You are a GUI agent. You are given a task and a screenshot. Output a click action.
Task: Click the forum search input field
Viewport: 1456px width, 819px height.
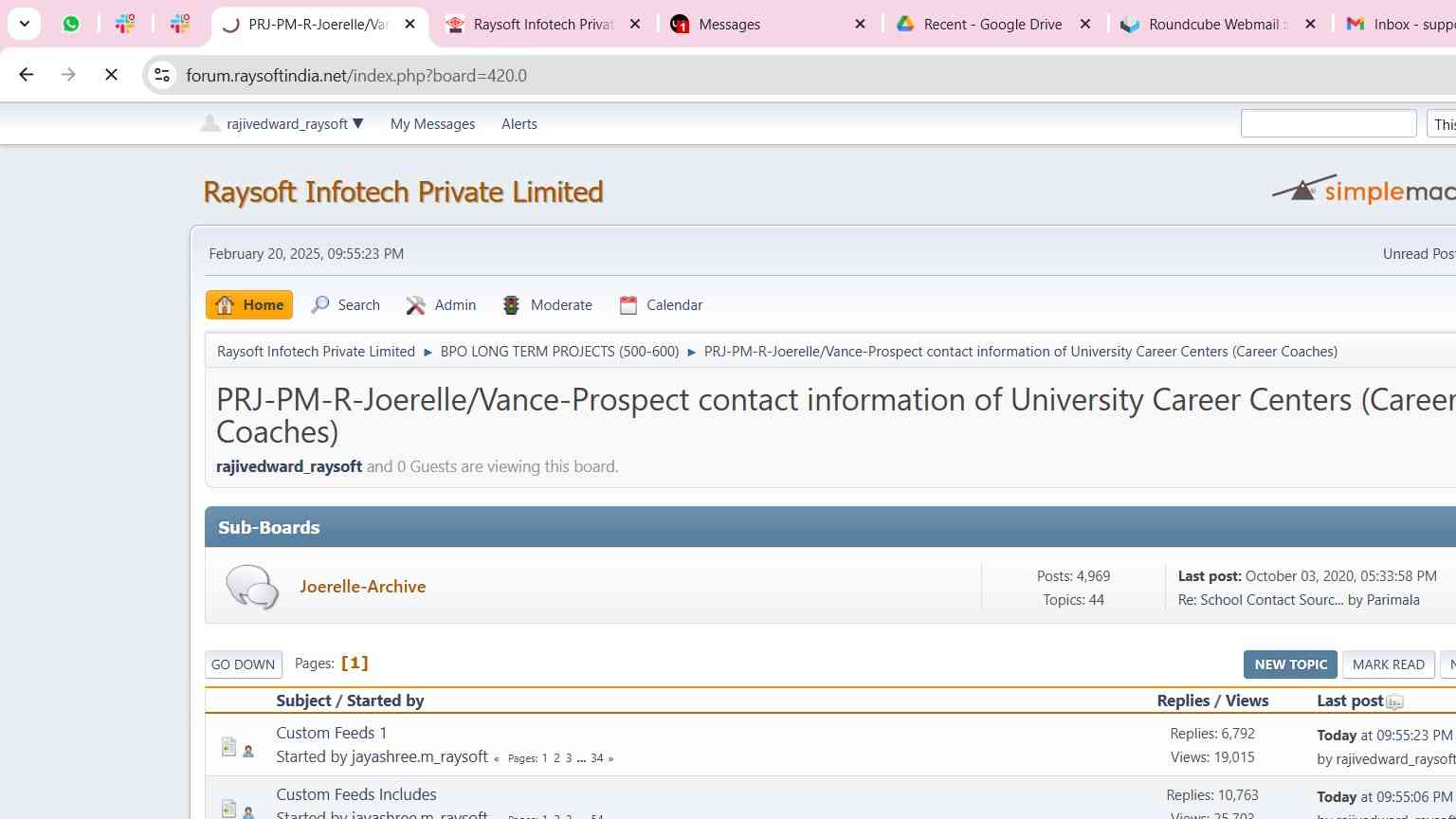point(1328,123)
